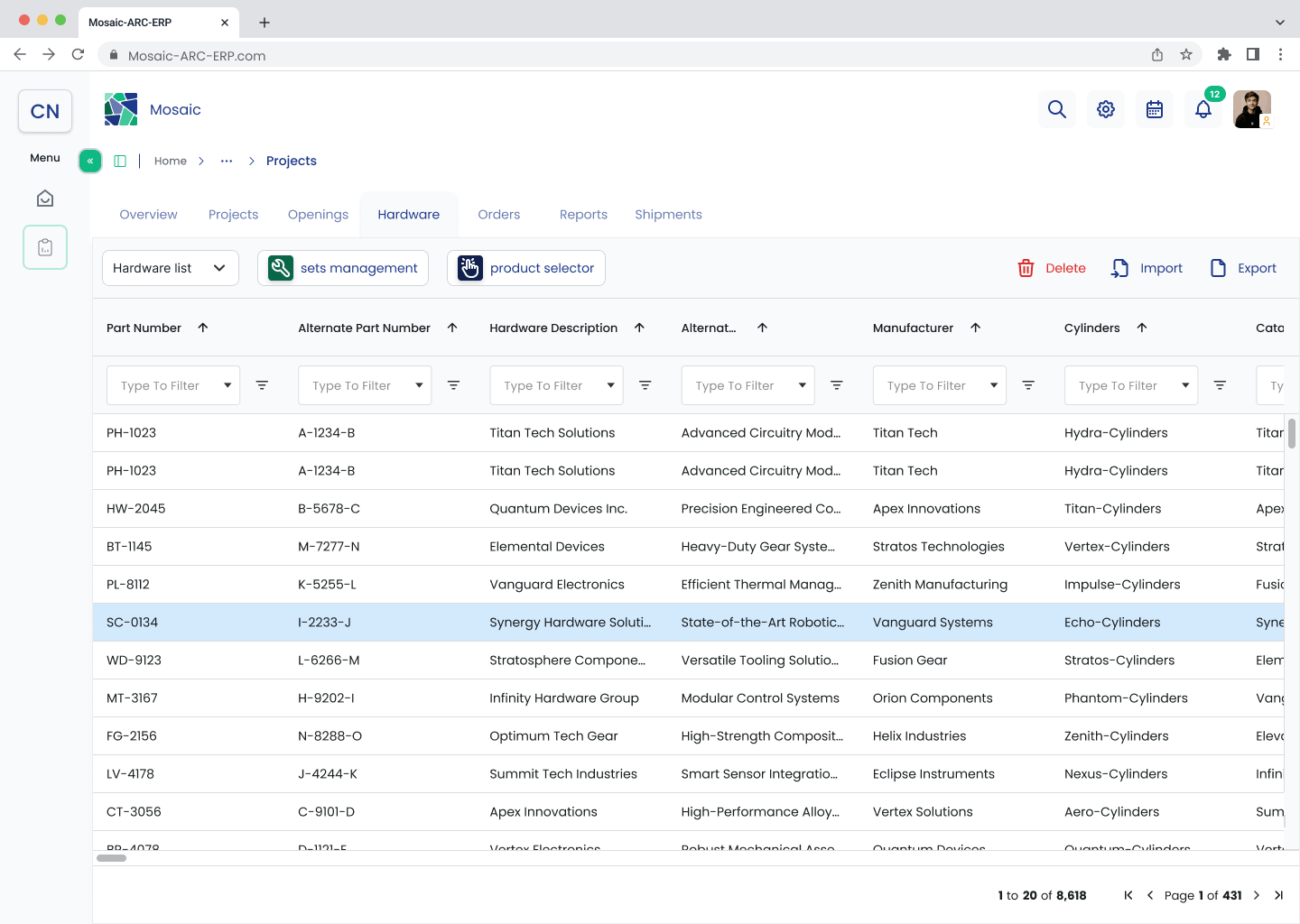Click the Import button
This screenshot has width=1300, height=924.
1147,268
